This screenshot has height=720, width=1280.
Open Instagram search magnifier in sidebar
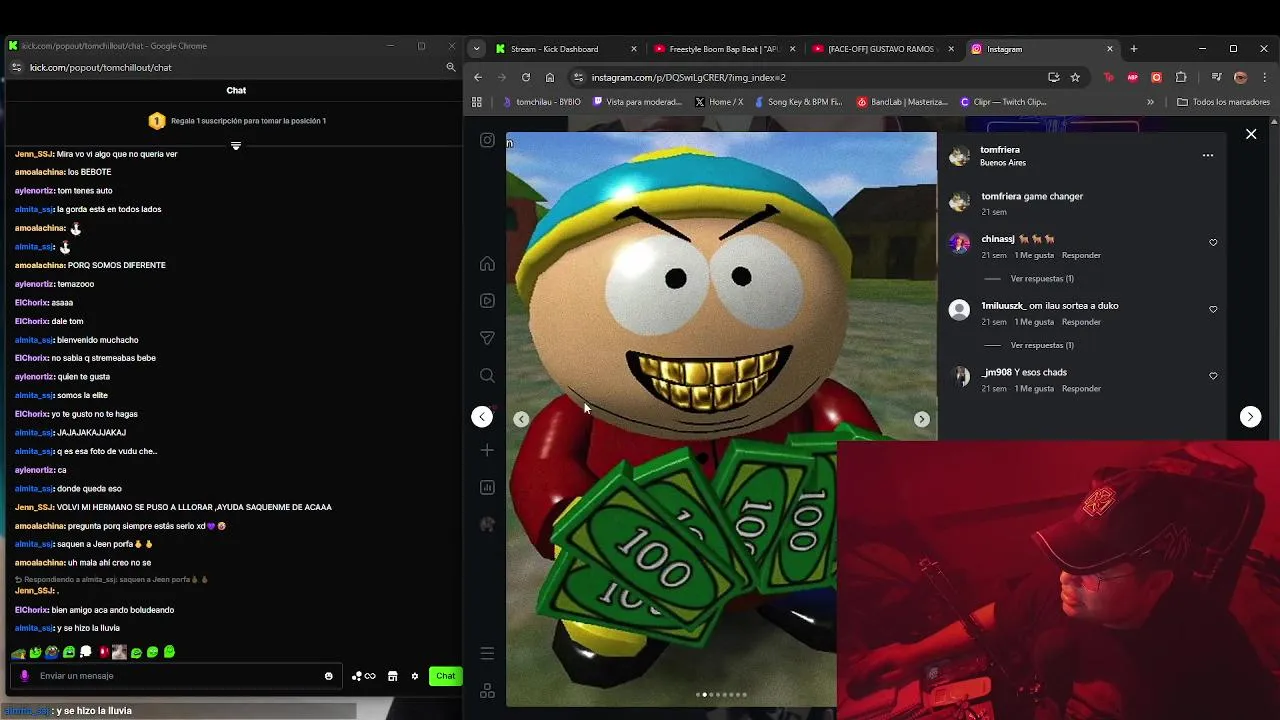tap(487, 376)
